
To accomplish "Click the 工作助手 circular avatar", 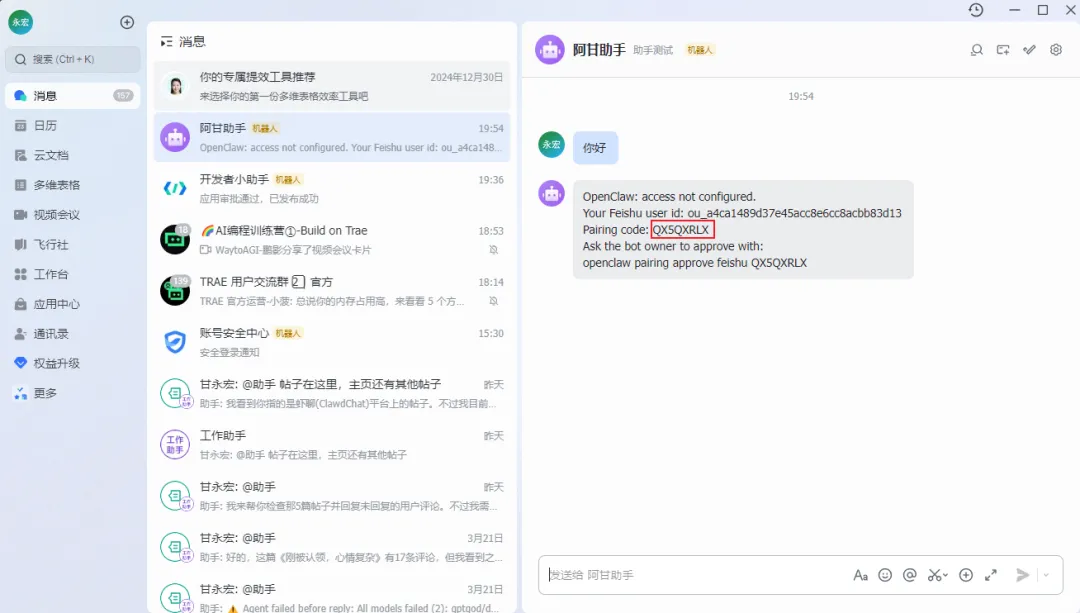I will coord(175,444).
